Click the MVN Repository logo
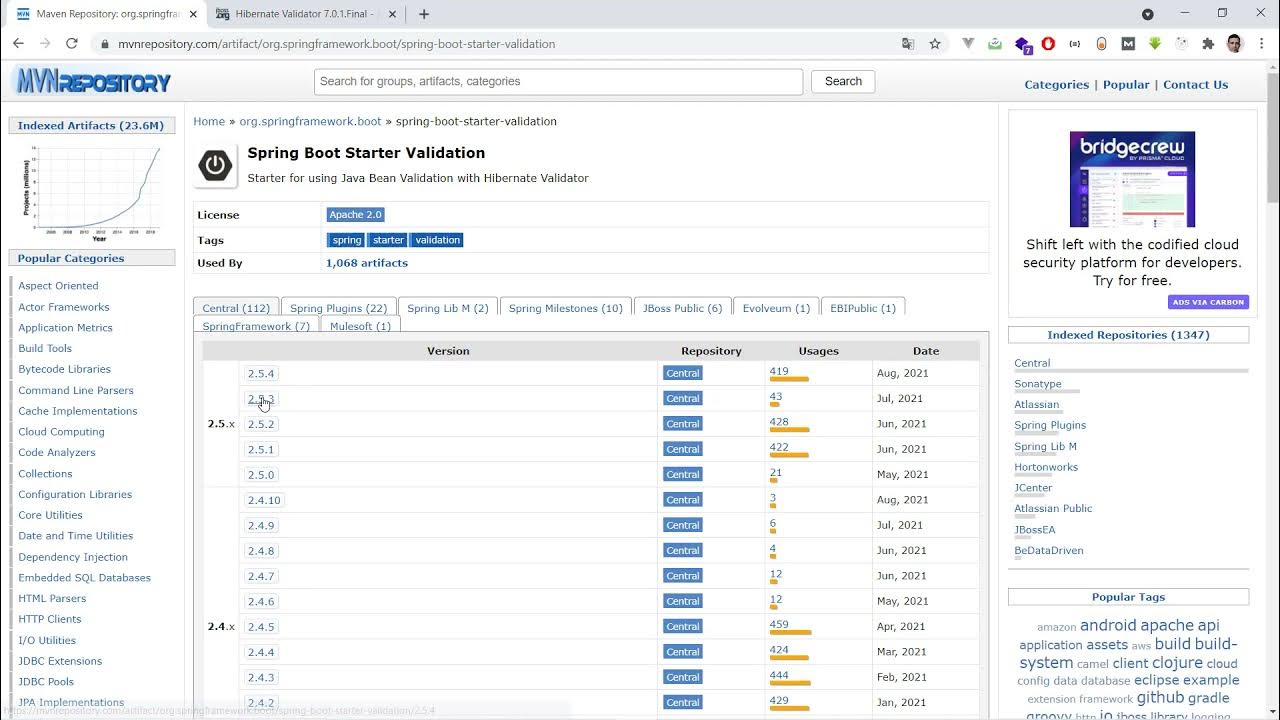 click(92, 82)
